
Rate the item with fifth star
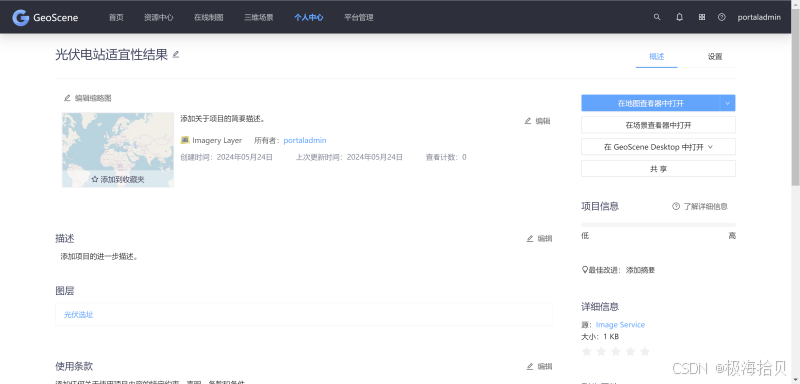[x=645, y=351]
